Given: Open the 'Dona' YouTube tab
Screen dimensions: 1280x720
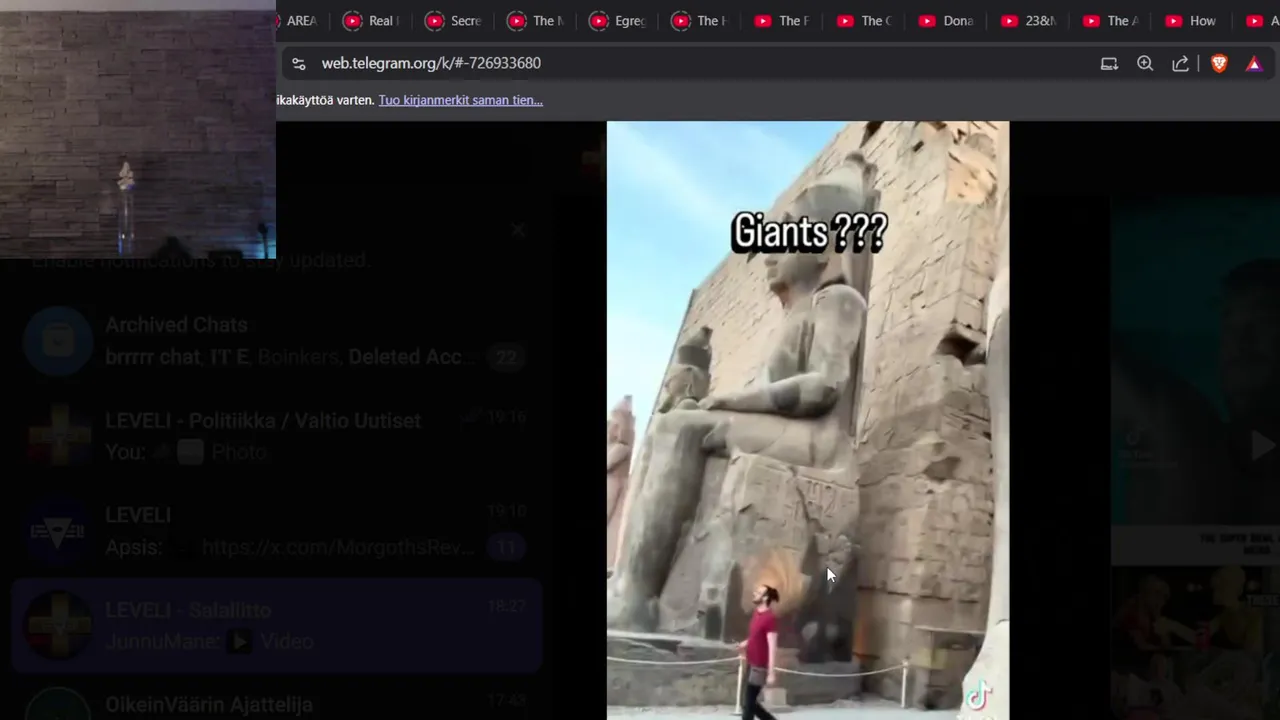Looking at the screenshot, I should [945, 20].
